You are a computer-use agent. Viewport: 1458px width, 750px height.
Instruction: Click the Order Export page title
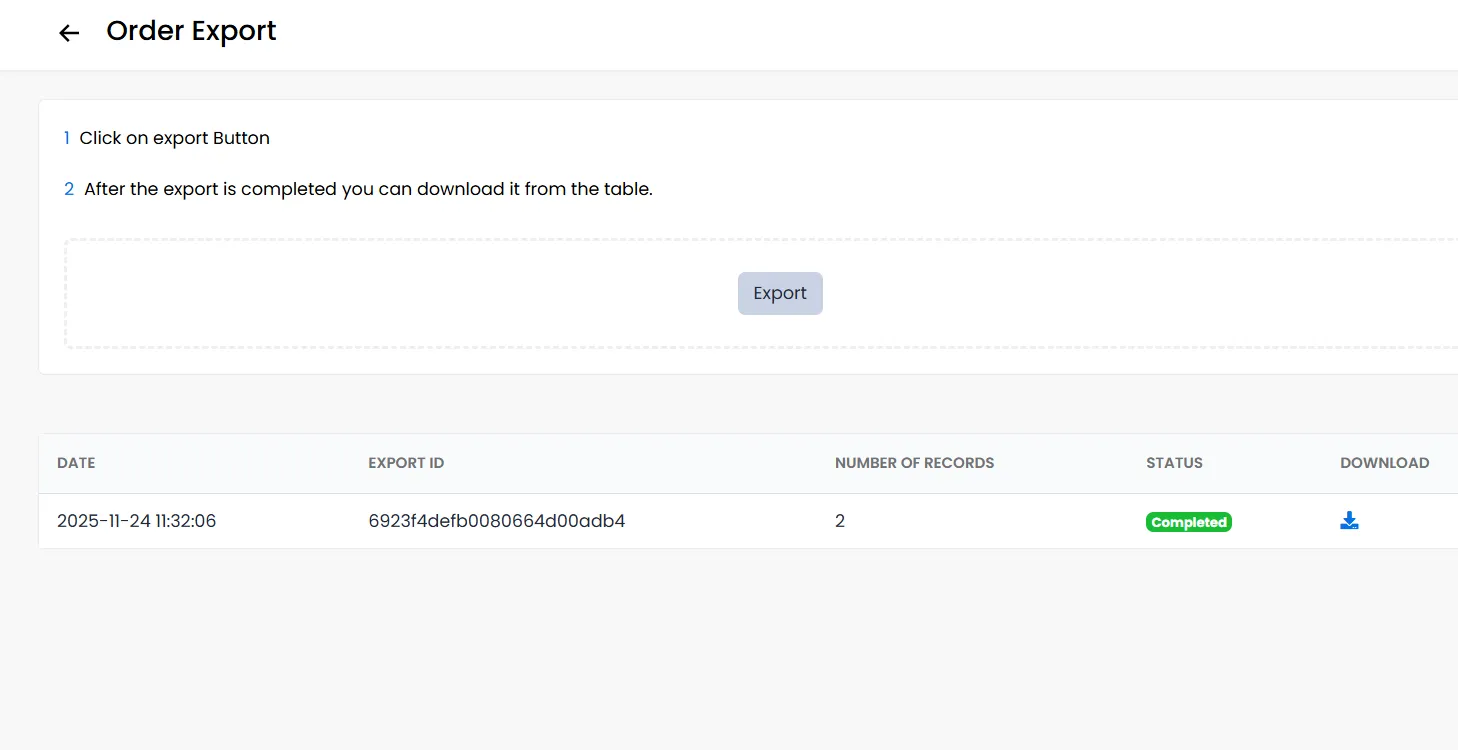click(x=191, y=31)
